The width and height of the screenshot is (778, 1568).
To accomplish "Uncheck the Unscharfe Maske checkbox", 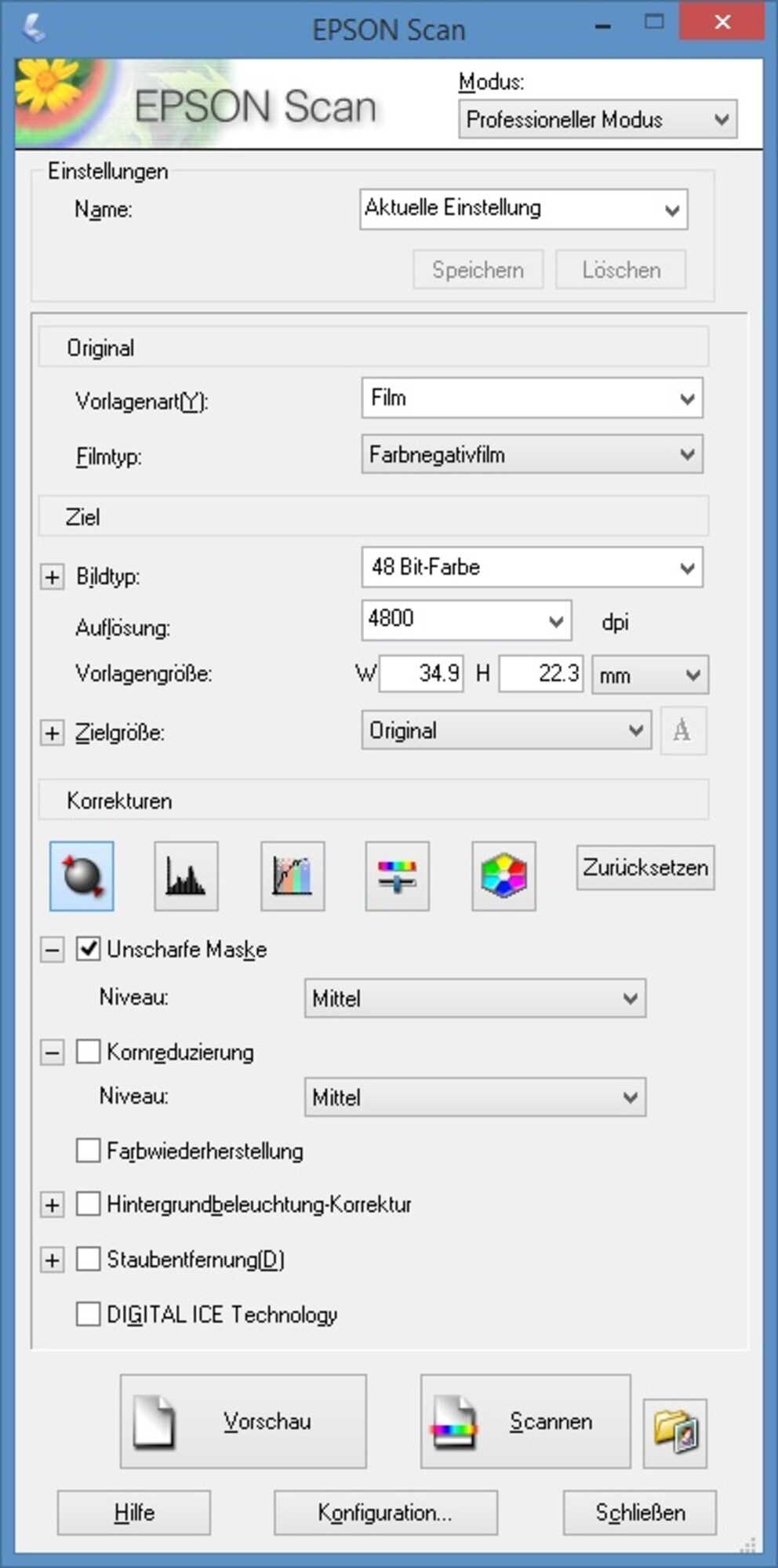I will point(88,949).
